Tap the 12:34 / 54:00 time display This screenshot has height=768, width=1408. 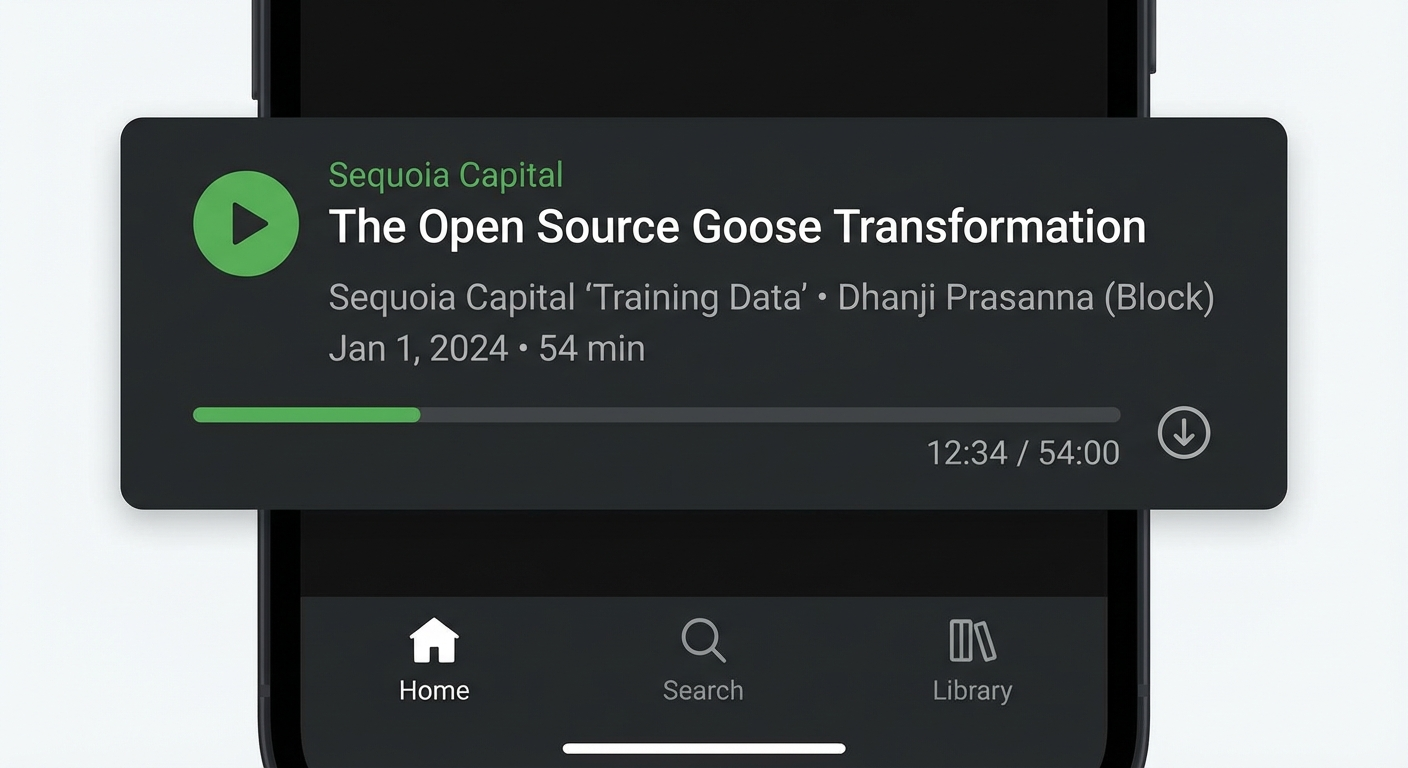tap(1022, 452)
